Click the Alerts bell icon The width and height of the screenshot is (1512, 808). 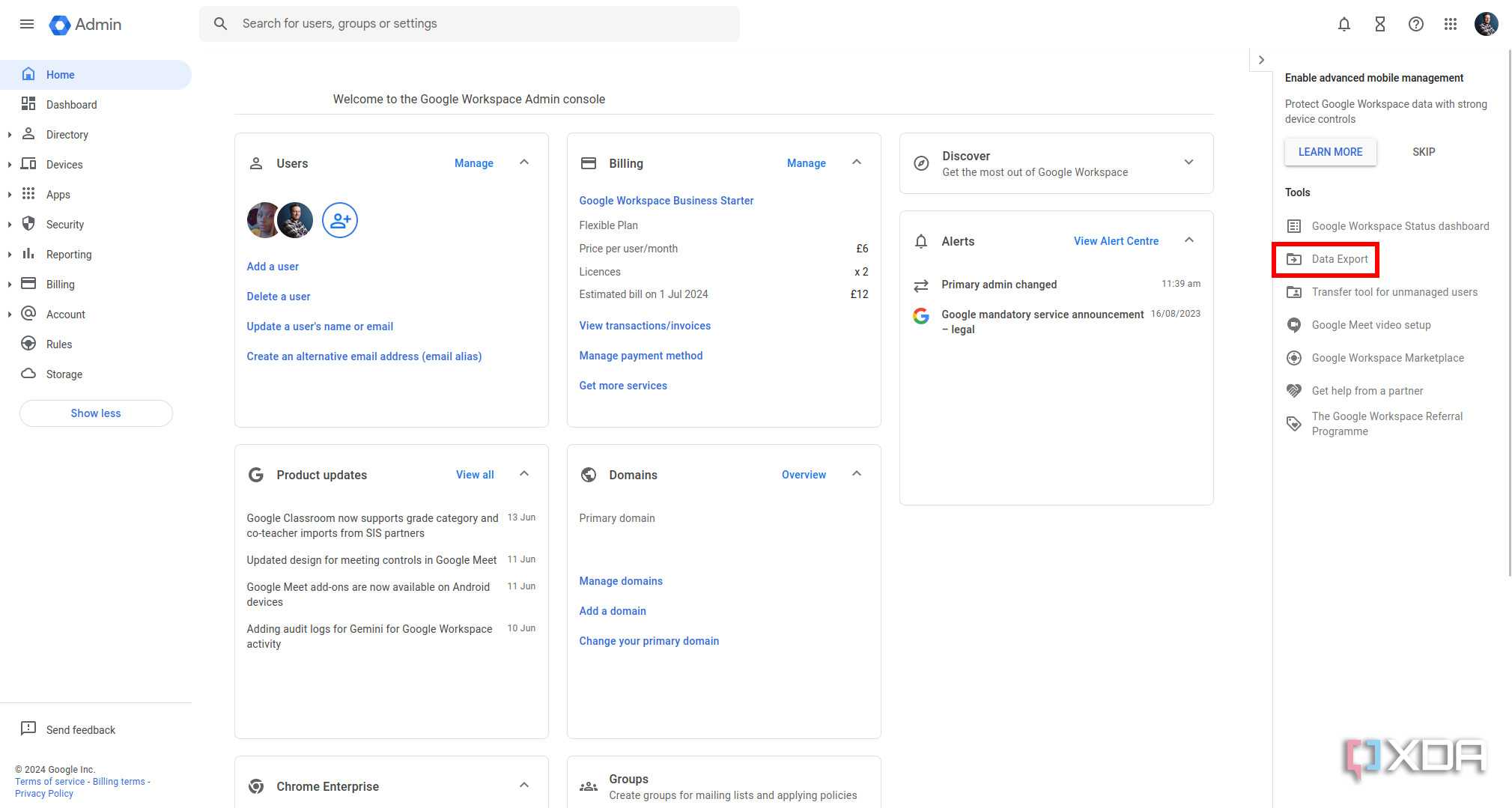pos(921,241)
